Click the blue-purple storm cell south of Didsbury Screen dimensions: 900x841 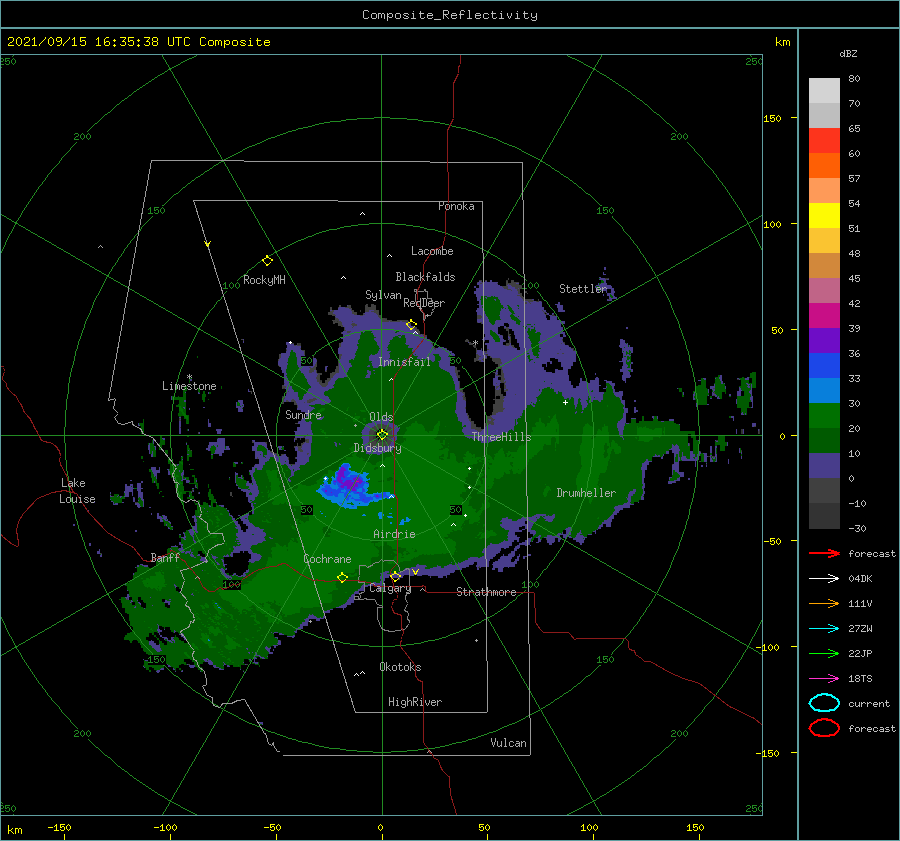tap(350, 487)
